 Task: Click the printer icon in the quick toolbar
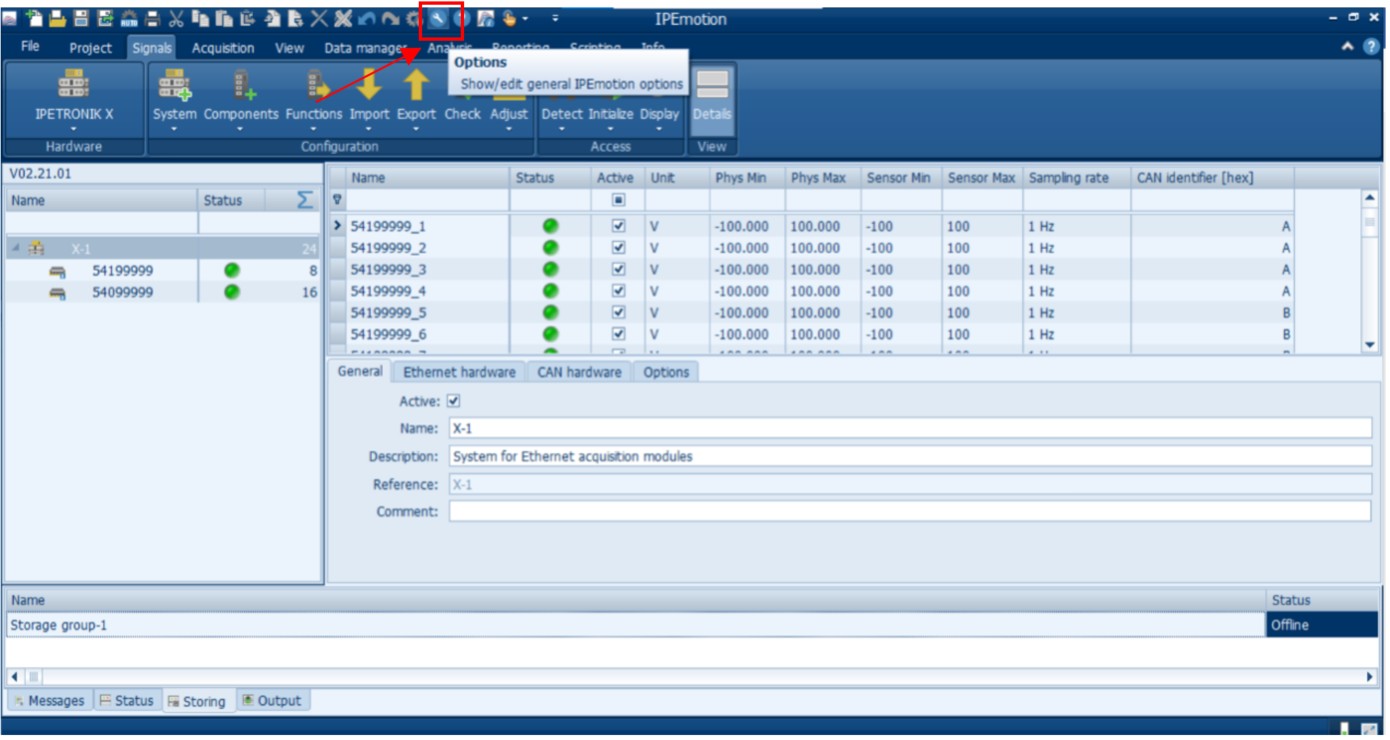coord(152,19)
